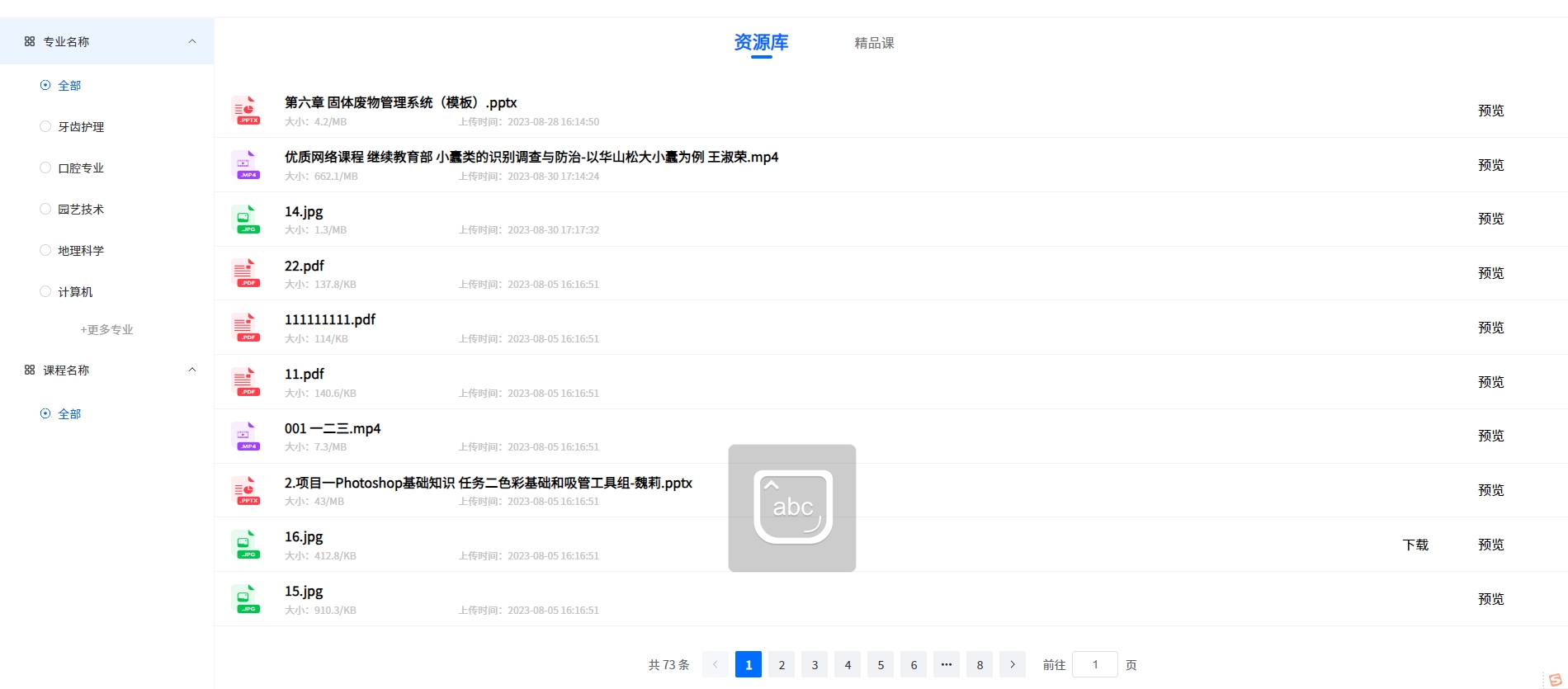Go to page 3
This screenshot has width=1568, height=689.
pyautogui.click(x=815, y=664)
